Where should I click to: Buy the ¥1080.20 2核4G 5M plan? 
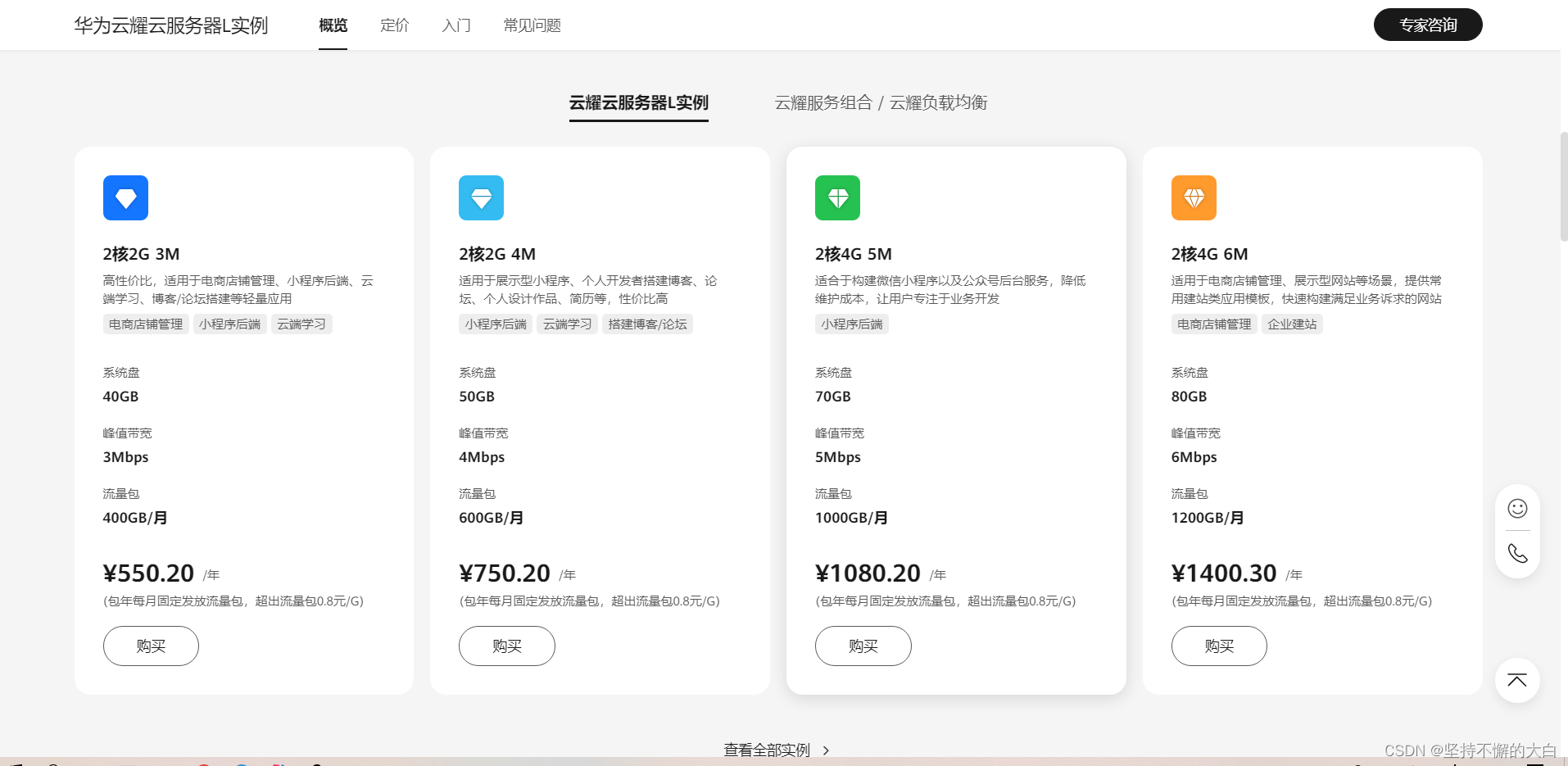pyautogui.click(x=863, y=646)
